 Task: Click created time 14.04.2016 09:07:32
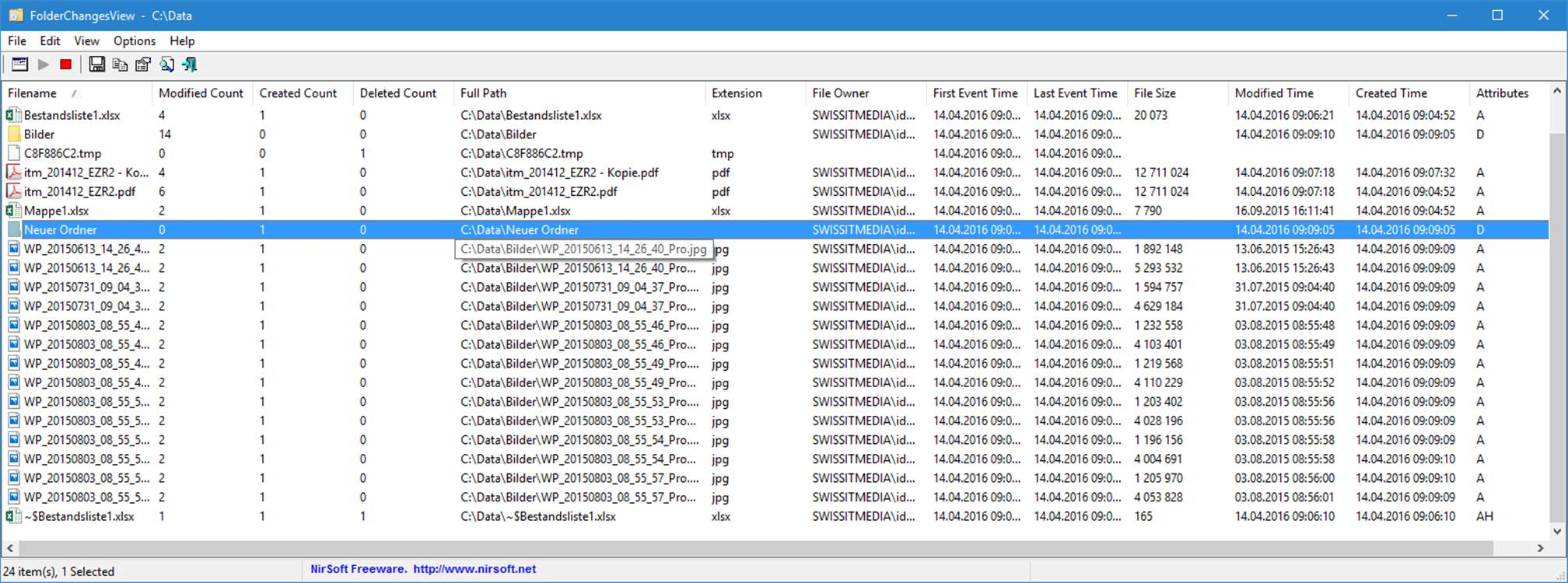click(x=1405, y=173)
